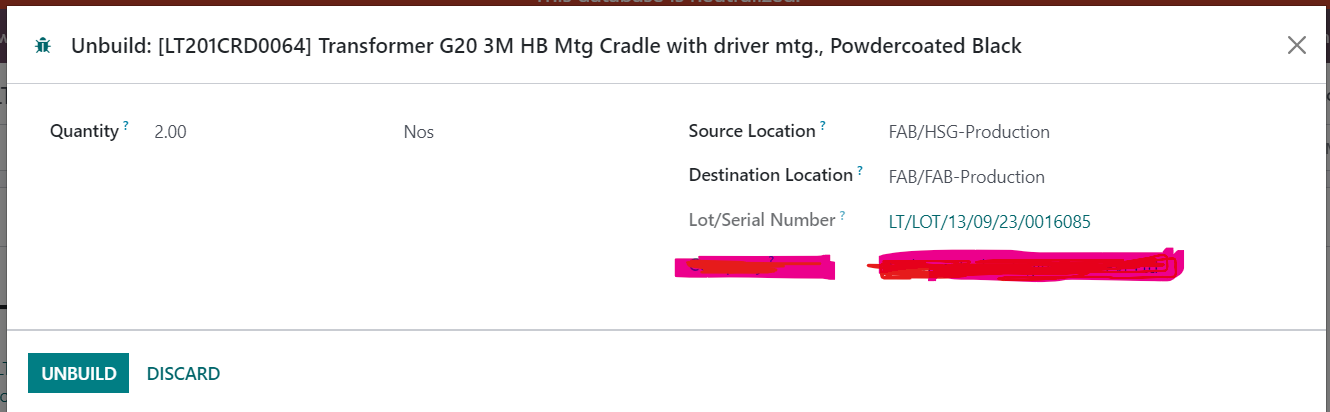
Task: Click the quantity field showing 2.00
Action: tap(170, 132)
